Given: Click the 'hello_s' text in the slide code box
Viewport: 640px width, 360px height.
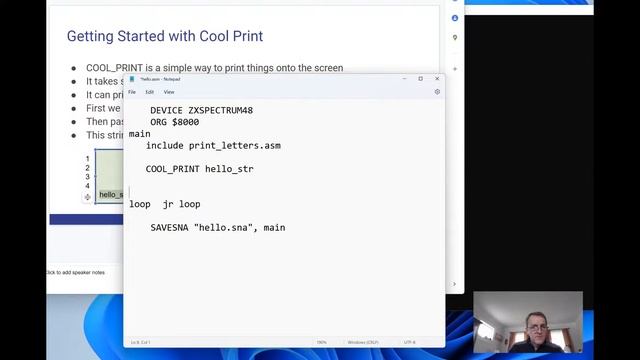Looking at the screenshot, I should click(x=111, y=195).
